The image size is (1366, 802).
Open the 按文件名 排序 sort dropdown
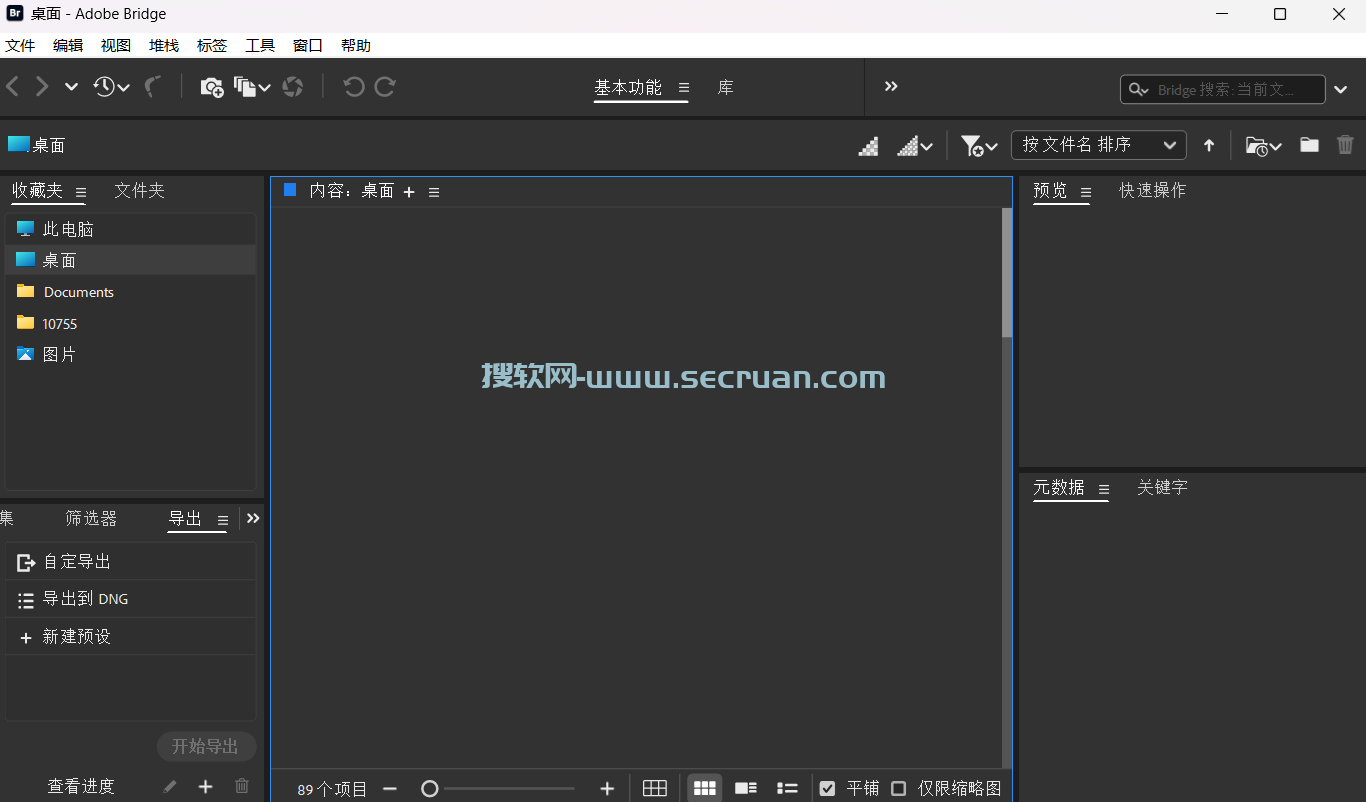pos(1099,145)
